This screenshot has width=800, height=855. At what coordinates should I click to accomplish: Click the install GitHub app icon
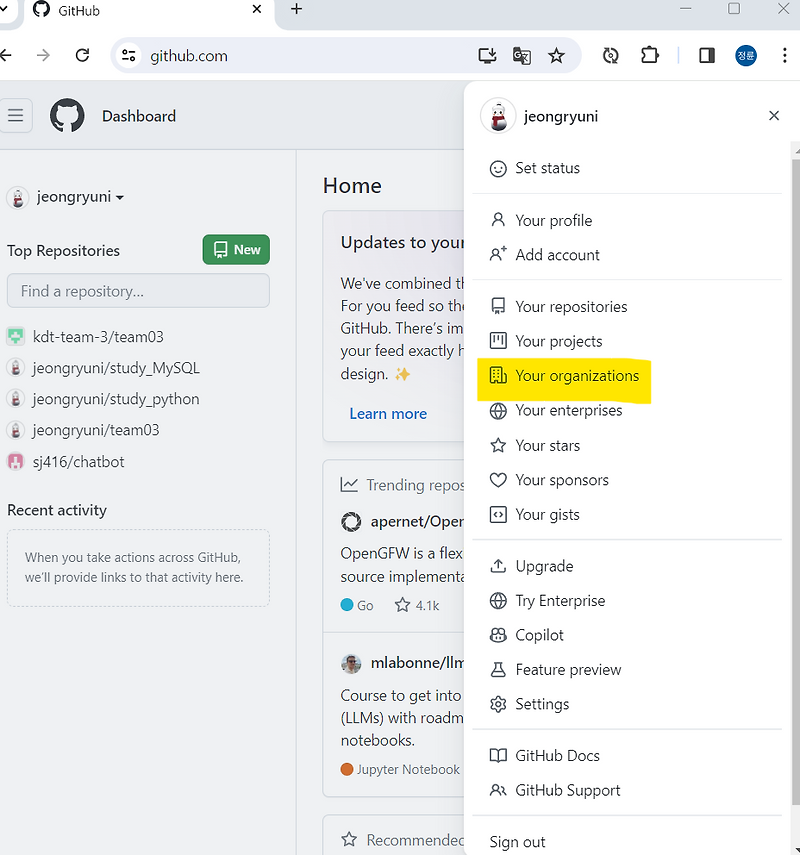487,57
